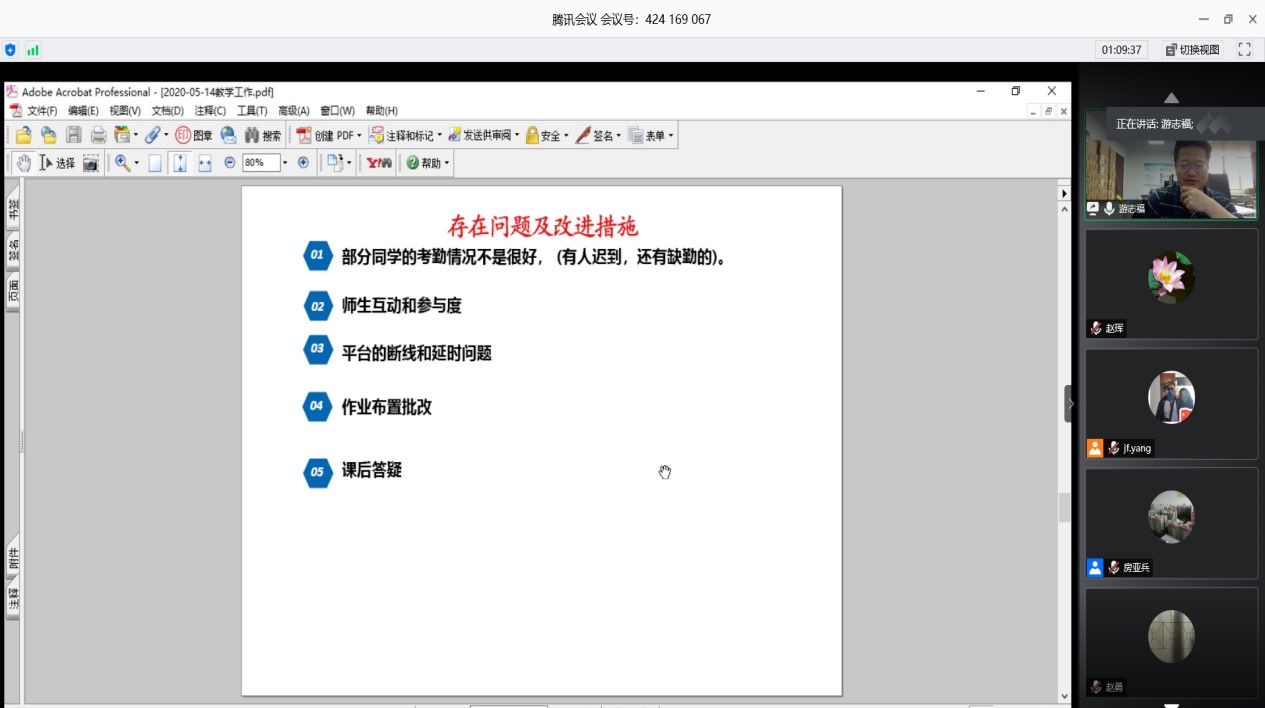Image resolution: width=1265 pixels, height=708 pixels.
Task: Expand the 注释和标记 dropdown
Action: 439,136
